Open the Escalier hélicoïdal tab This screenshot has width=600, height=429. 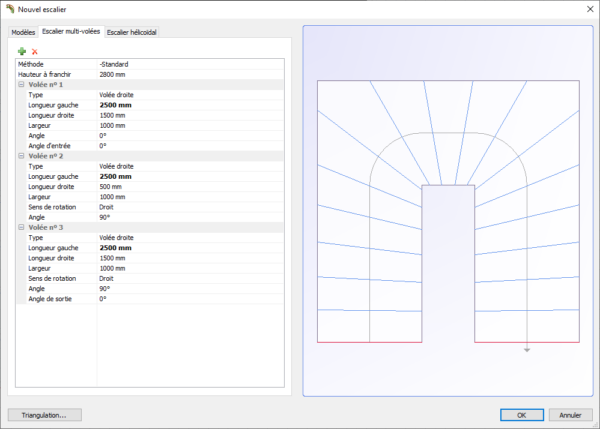click(132, 32)
